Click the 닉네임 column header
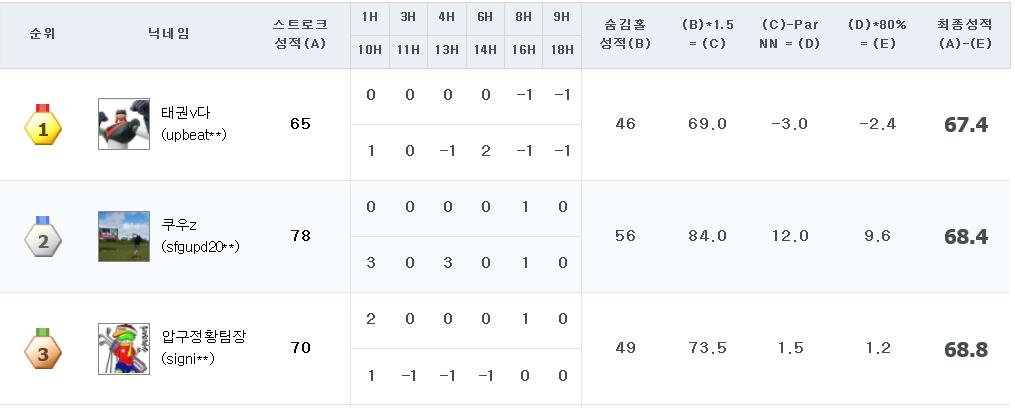This screenshot has height=408, width=1015. (x=167, y=34)
